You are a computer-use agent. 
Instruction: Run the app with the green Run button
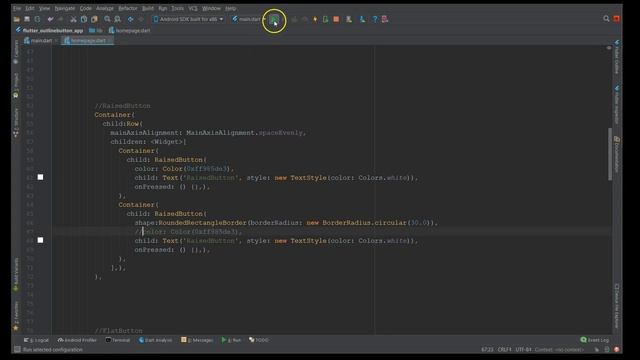point(274,19)
